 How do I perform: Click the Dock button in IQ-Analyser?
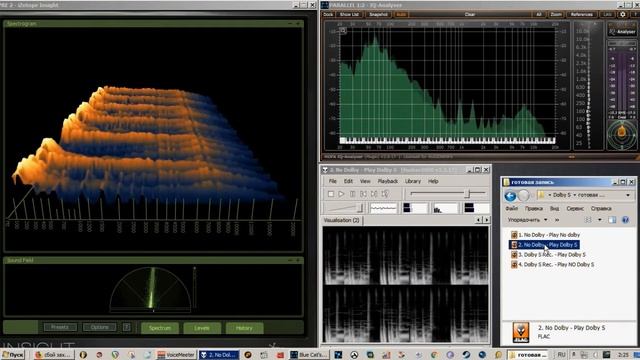[328, 14]
